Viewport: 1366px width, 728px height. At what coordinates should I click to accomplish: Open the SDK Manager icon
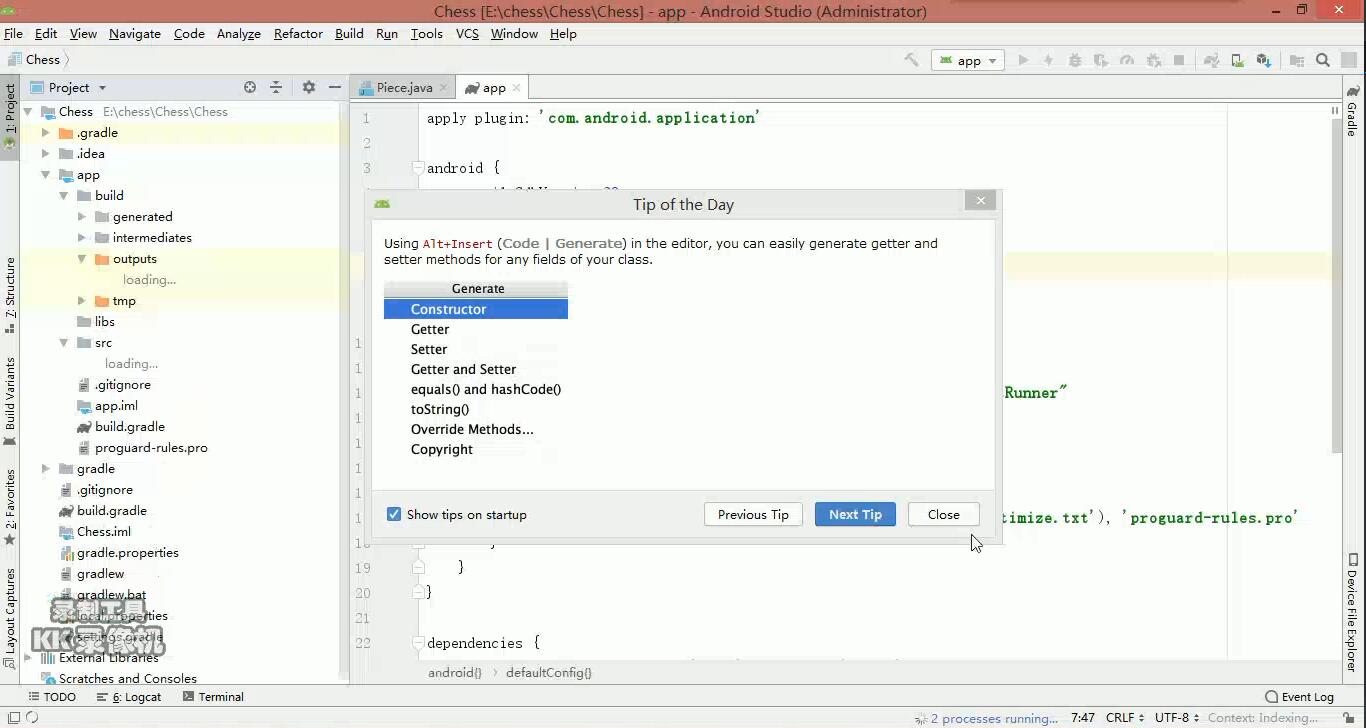click(1264, 60)
